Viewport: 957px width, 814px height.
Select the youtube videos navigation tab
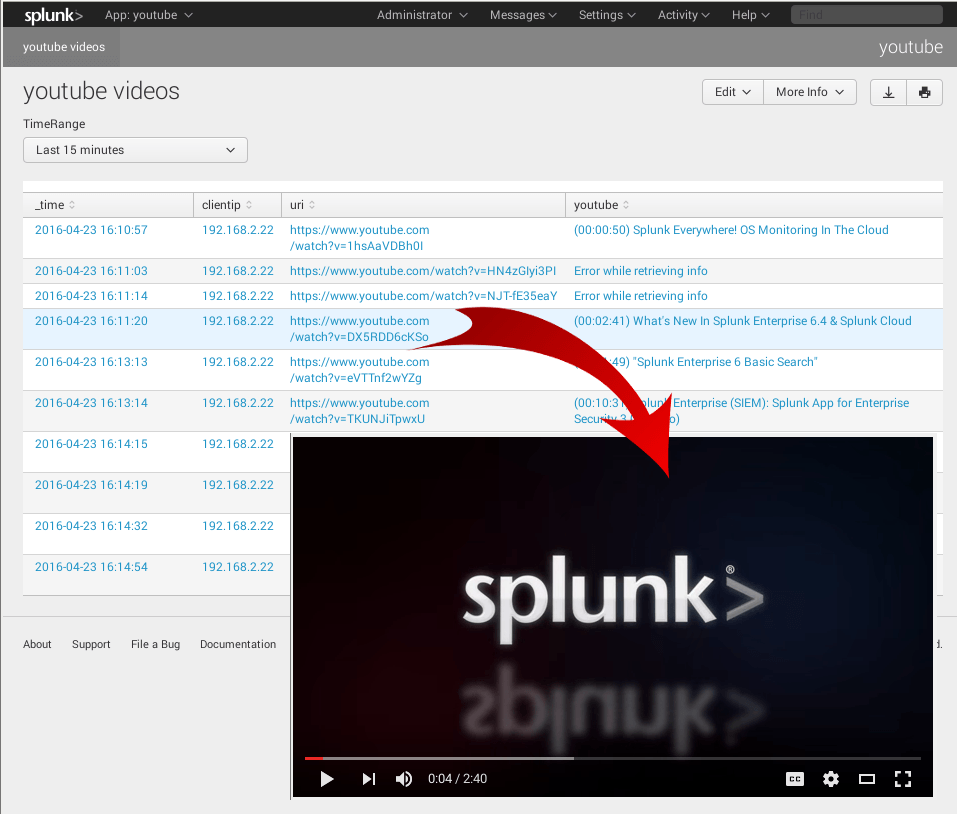tap(64, 47)
